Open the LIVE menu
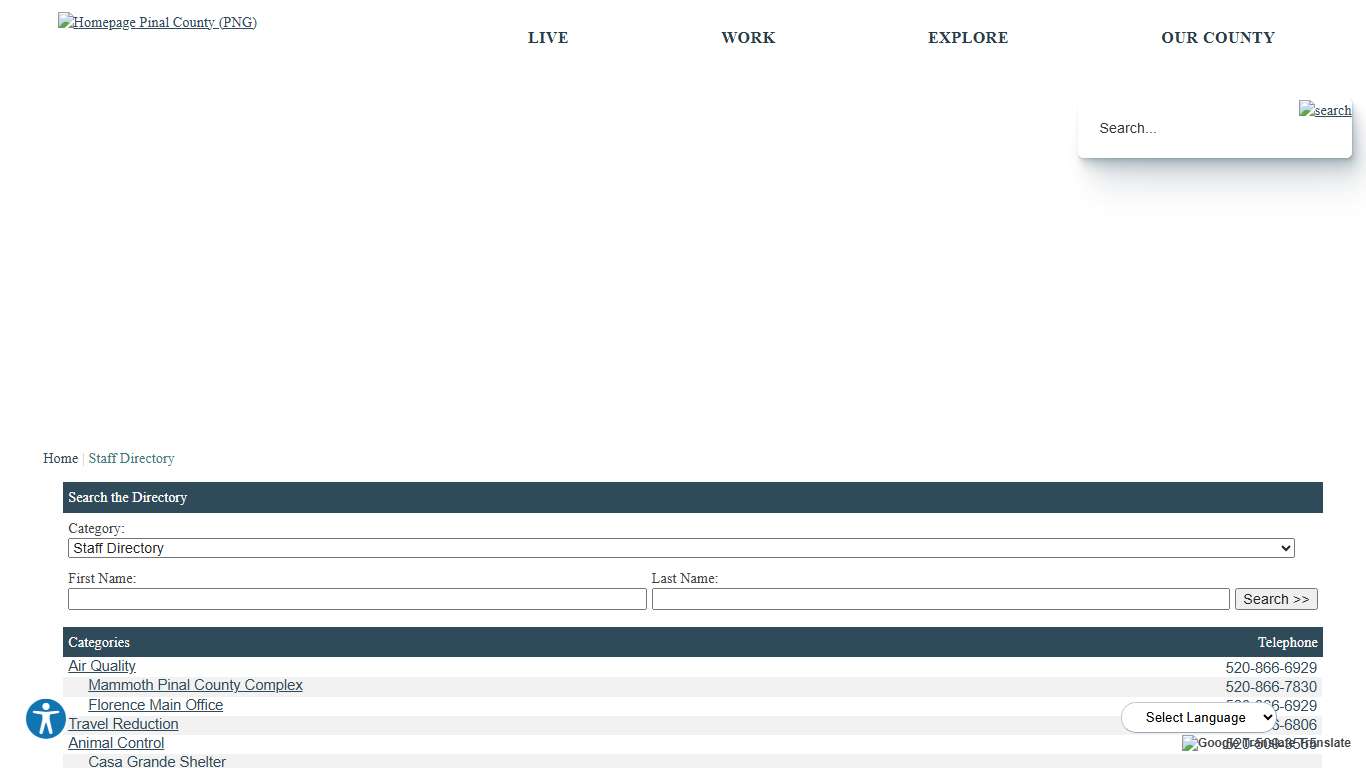The image size is (1366, 768). coord(548,37)
